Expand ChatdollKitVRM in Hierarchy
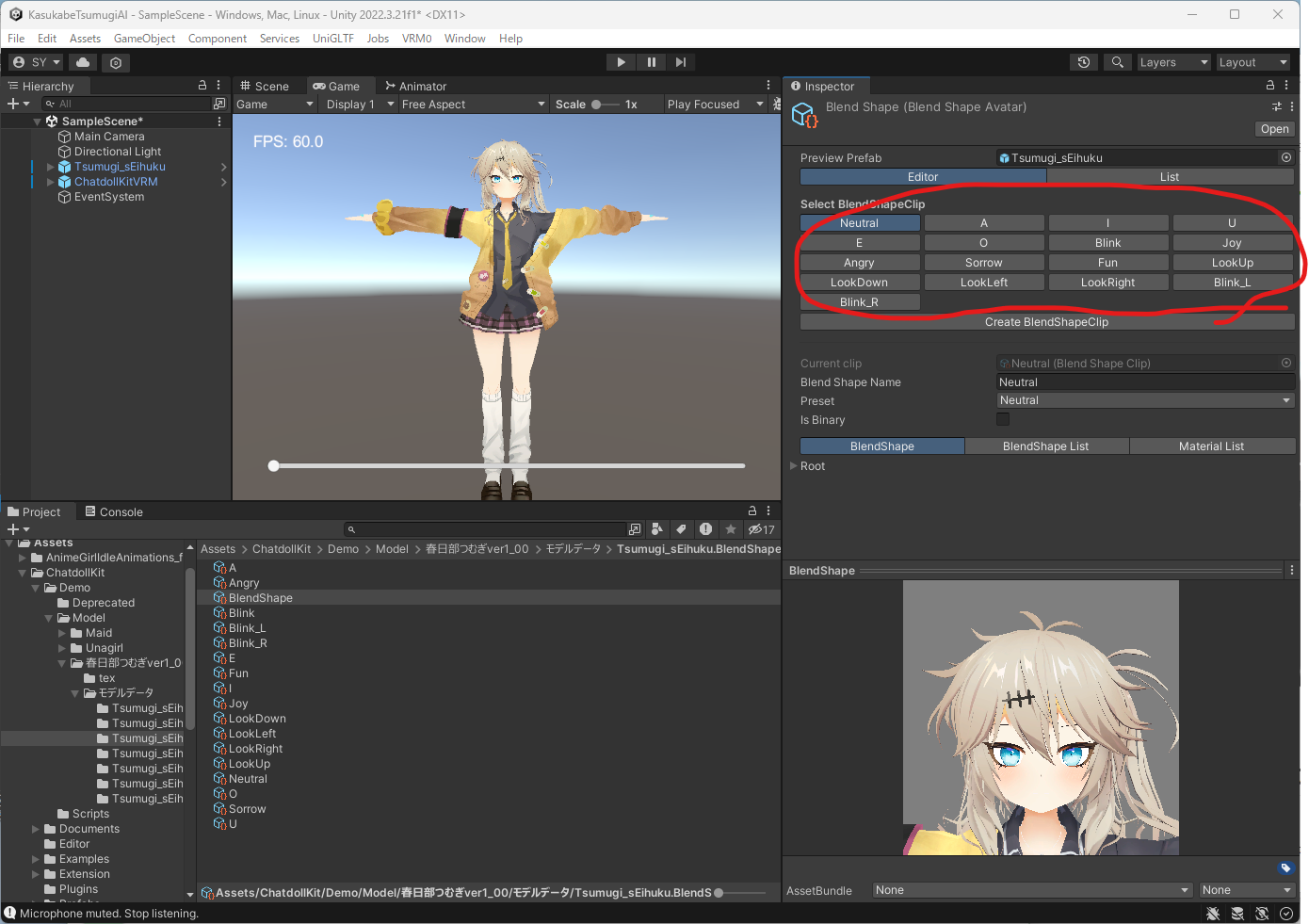 (50, 182)
